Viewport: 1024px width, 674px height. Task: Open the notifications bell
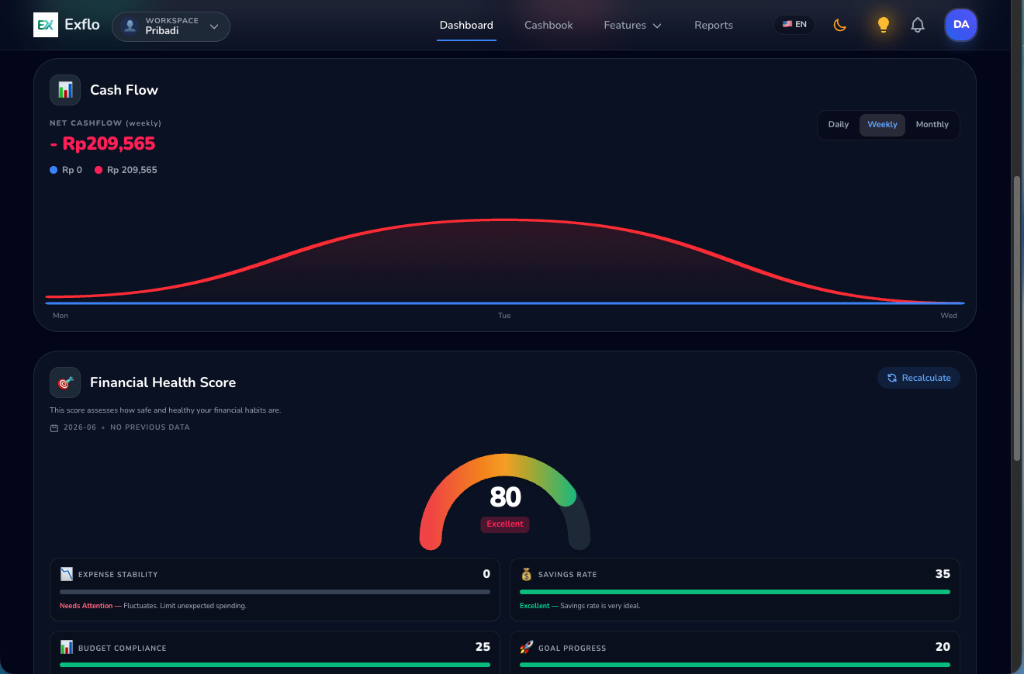[918, 25]
